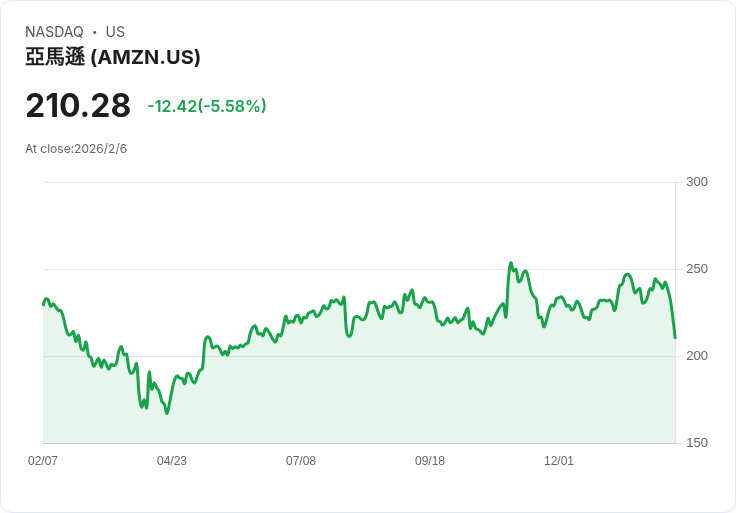The width and height of the screenshot is (736, 513).
Task: Click the NASDAQ exchange label
Action: coord(54,32)
